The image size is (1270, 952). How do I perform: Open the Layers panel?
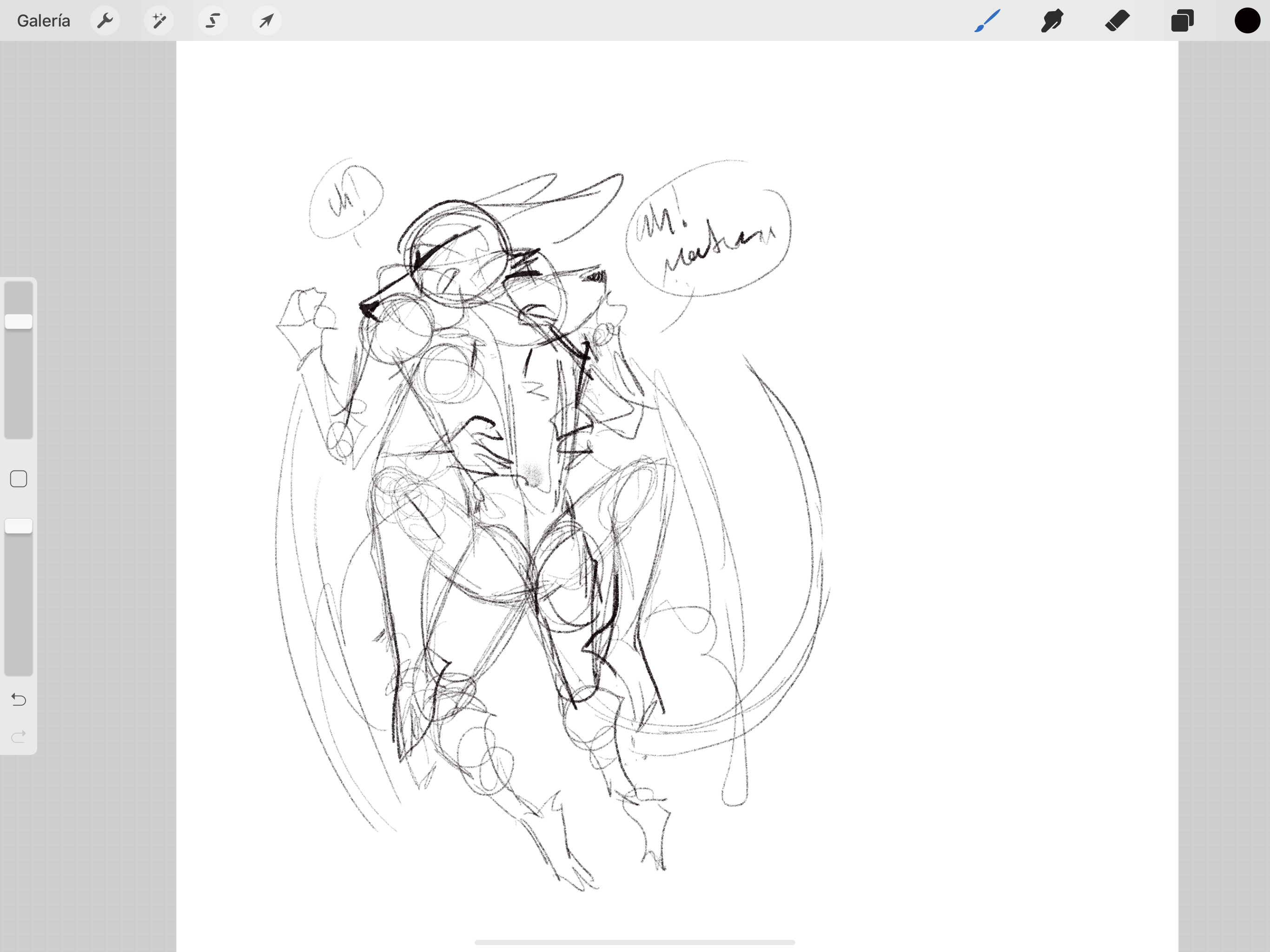pyautogui.click(x=1182, y=20)
